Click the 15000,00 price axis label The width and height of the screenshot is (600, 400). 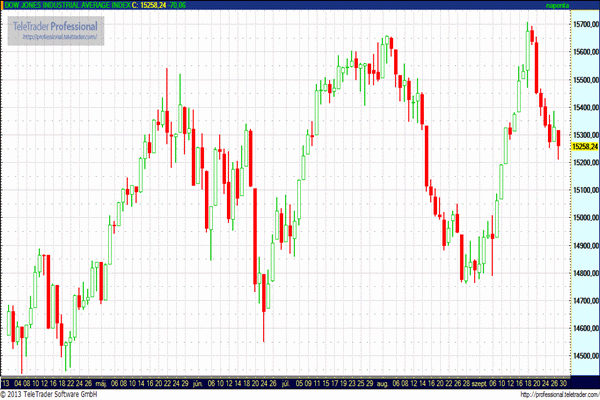(584, 217)
